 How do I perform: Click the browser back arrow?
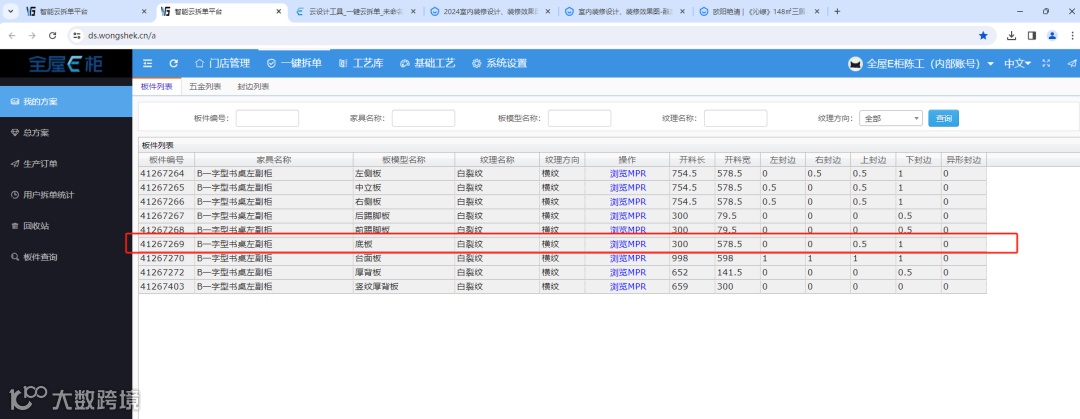pyautogui.click(x=12, y=35)
